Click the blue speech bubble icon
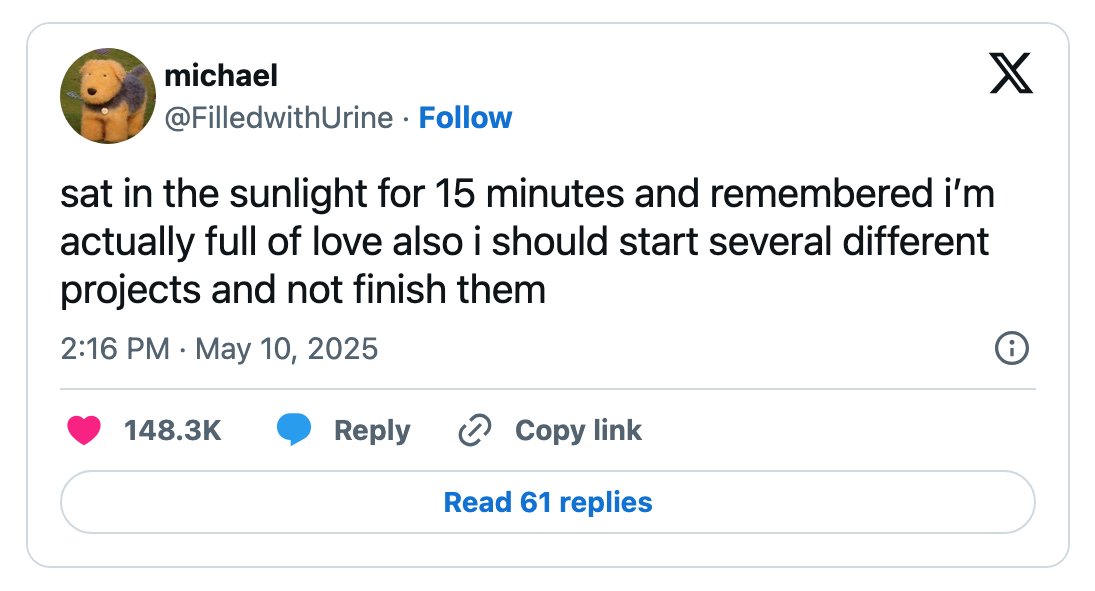Image resolution: width=1095 pixels, height=591 pixels. click(294, 430)
